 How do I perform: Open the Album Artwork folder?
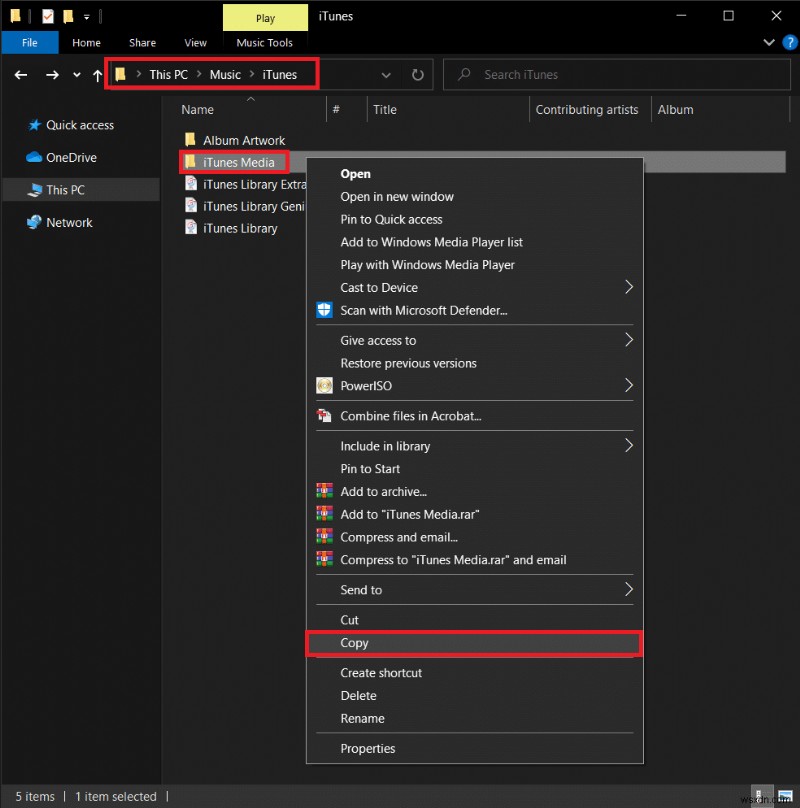click(x=243, y=141)
